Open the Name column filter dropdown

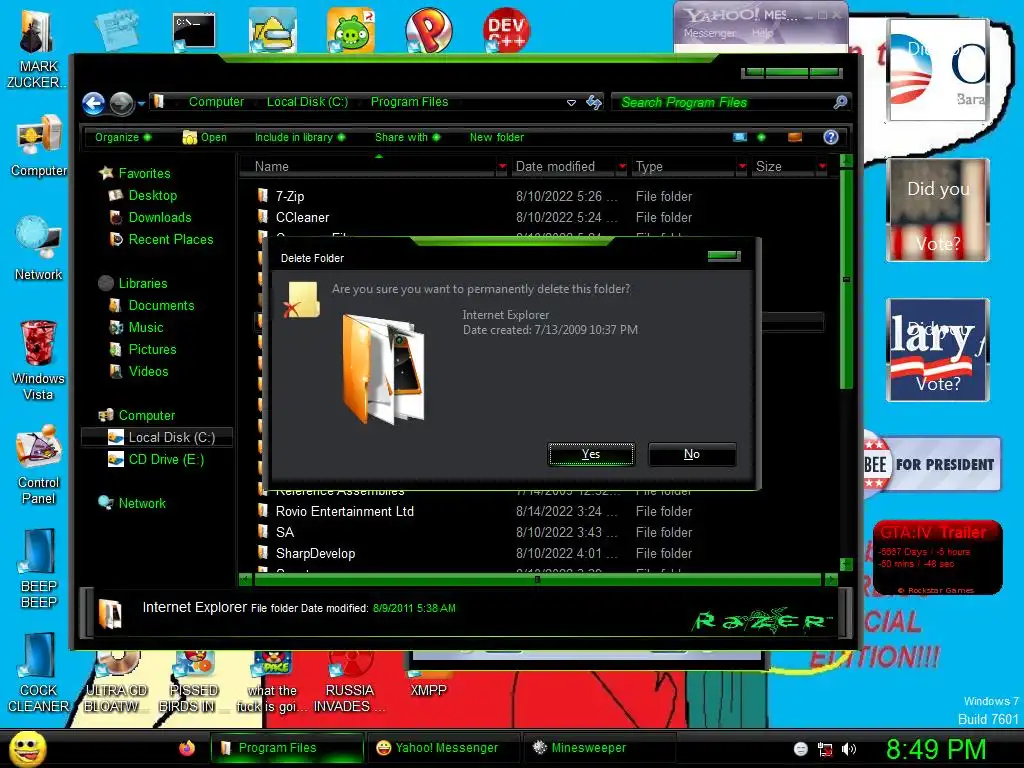point(502,167)
